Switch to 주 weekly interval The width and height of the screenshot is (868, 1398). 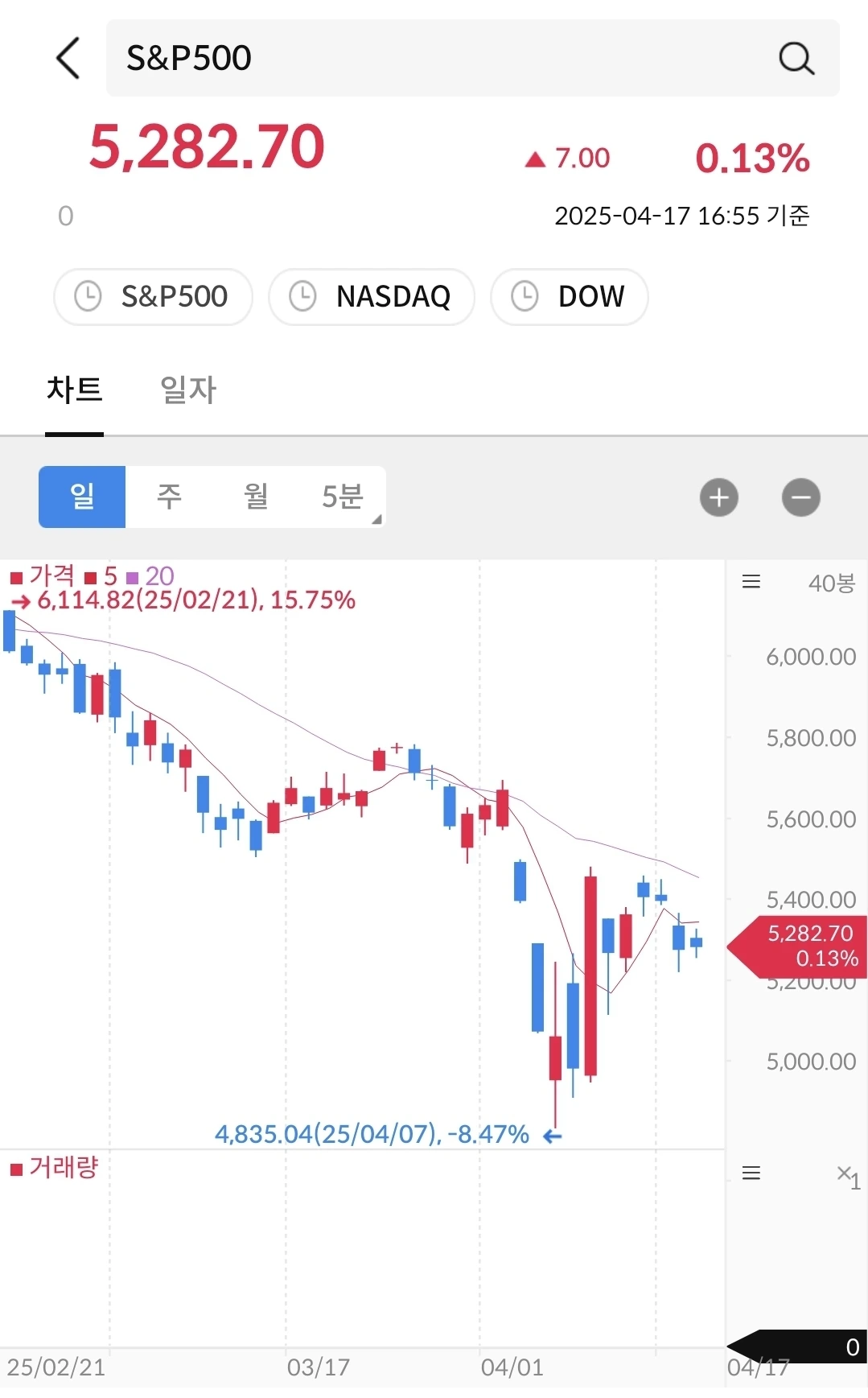pyautogui.click(x=169, y=497)
